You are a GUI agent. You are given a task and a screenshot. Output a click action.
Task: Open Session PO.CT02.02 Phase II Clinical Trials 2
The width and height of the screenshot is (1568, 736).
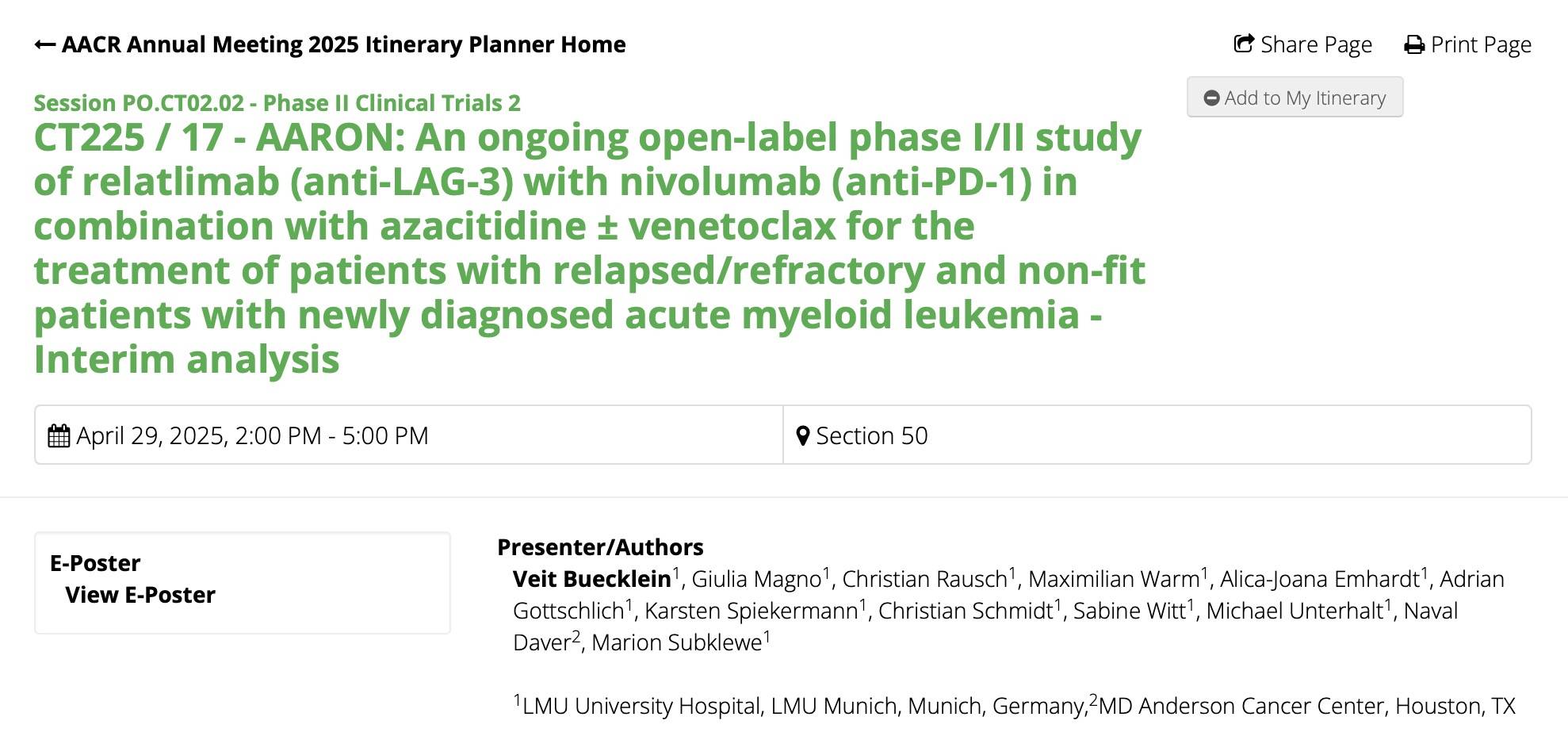click(277, 103)
